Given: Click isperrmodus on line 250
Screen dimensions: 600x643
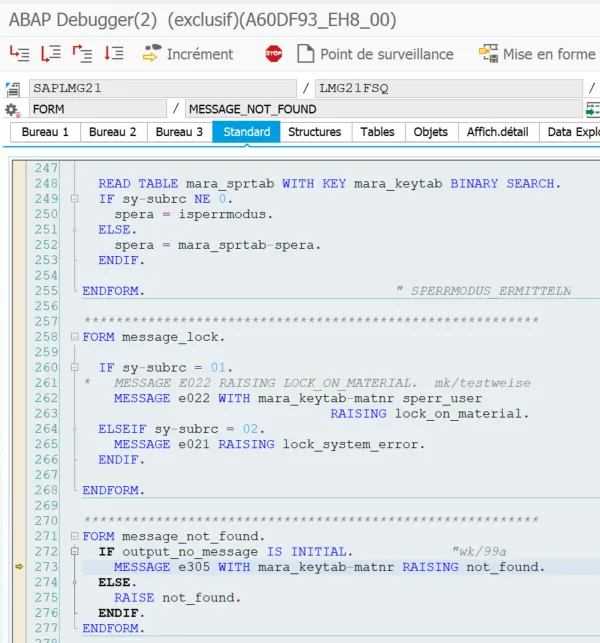Looking at the screenshot, I should pyautogui.click(x=222, y=214).
